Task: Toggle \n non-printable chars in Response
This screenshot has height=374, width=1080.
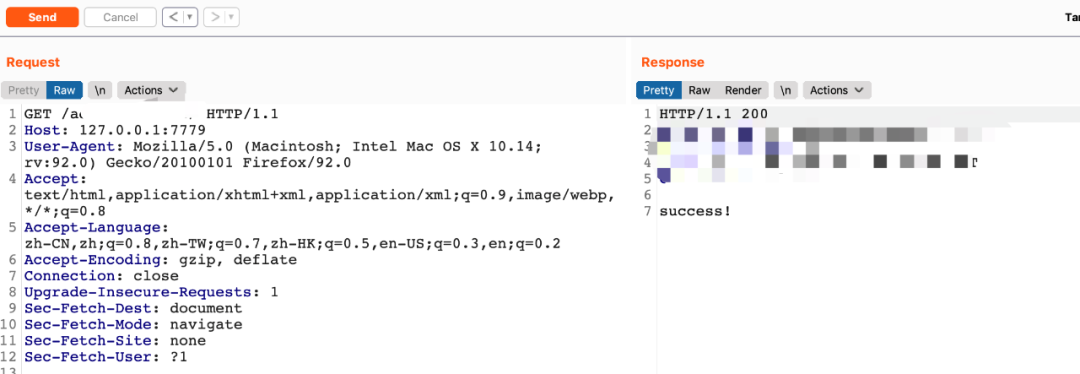Action: click(786, 90)
